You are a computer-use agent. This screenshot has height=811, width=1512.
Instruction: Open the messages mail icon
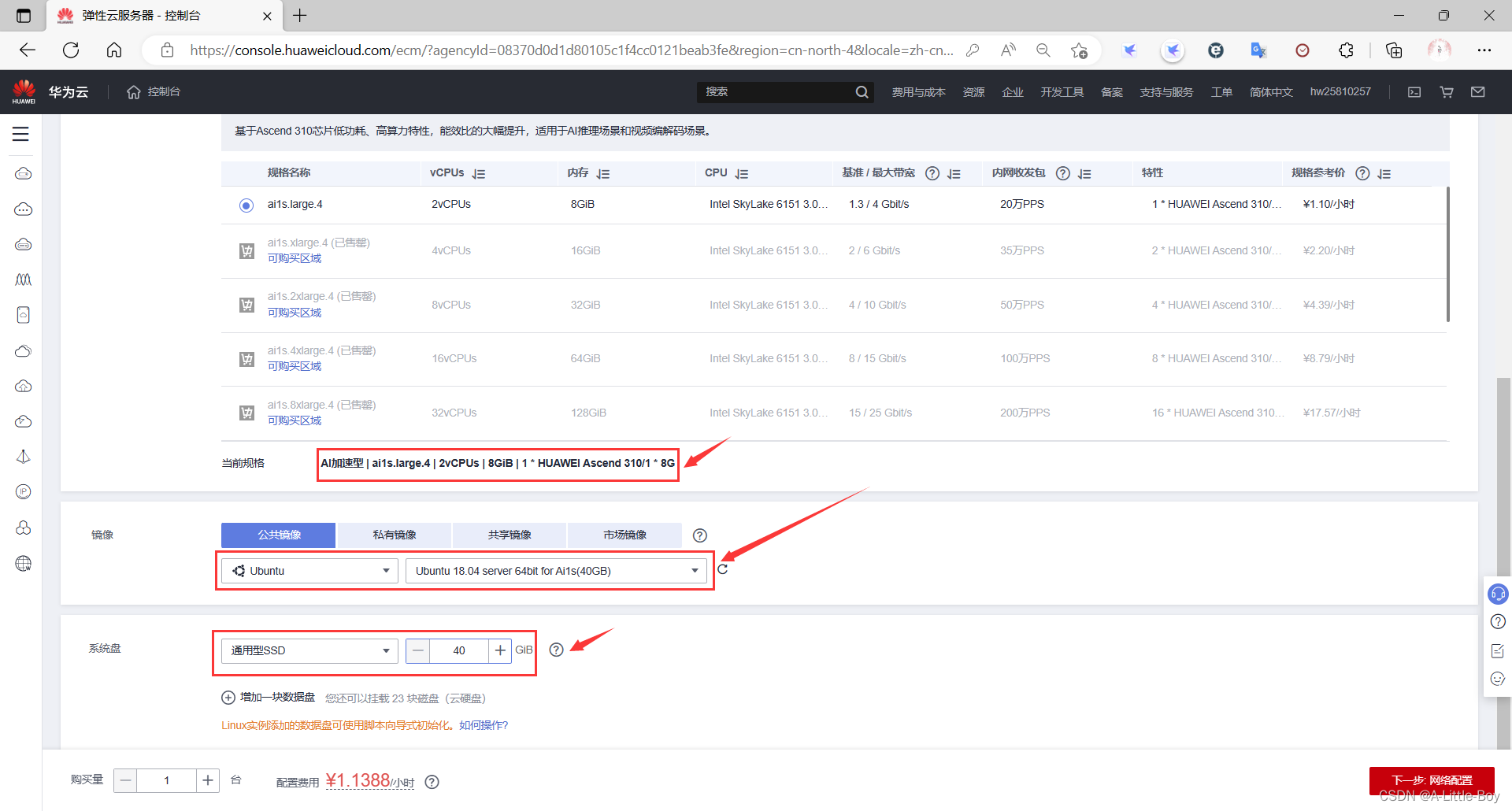click(x=1478, y=92)
